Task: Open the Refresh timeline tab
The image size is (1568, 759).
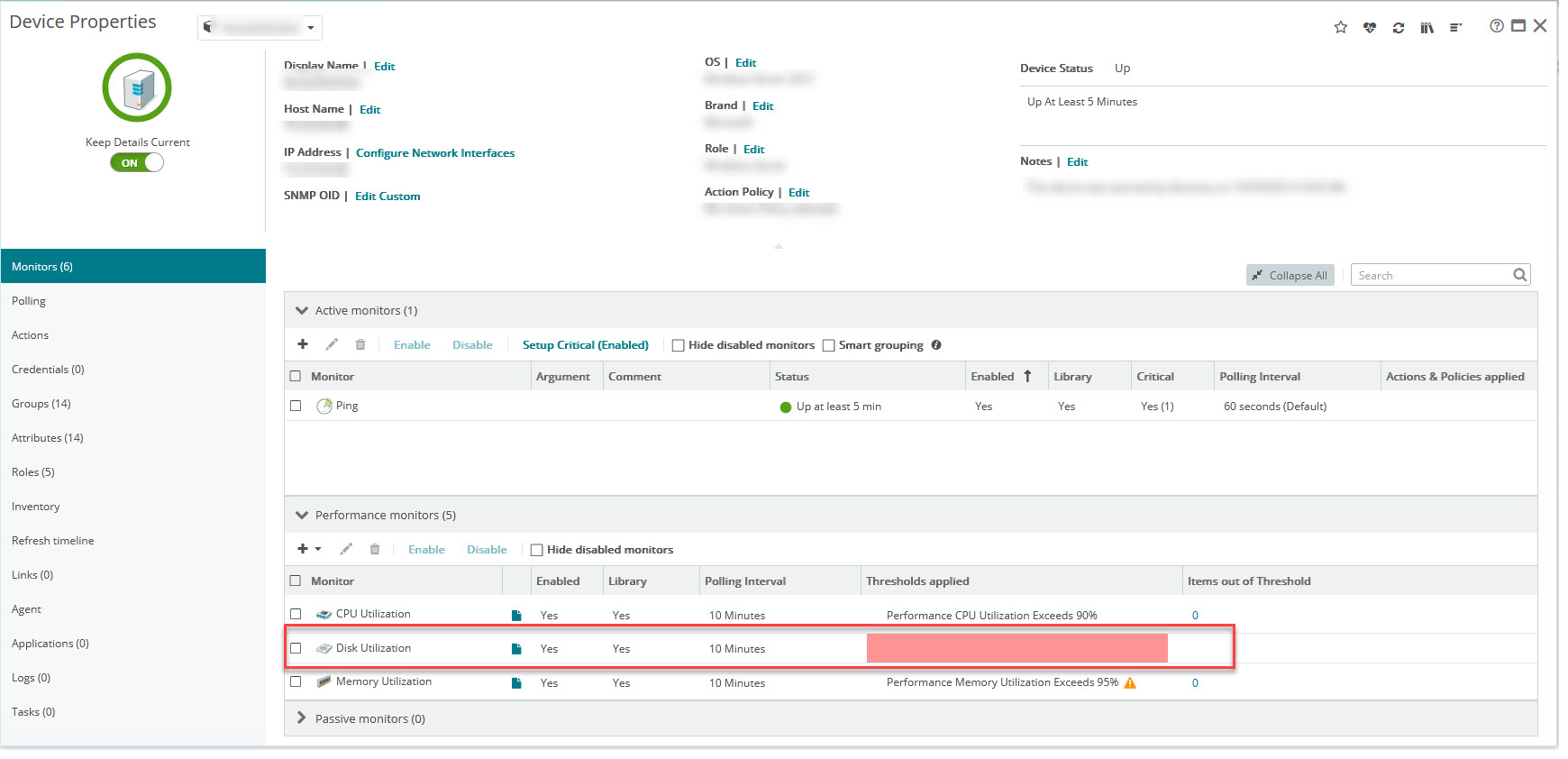Action: click(x=133, y=541)
